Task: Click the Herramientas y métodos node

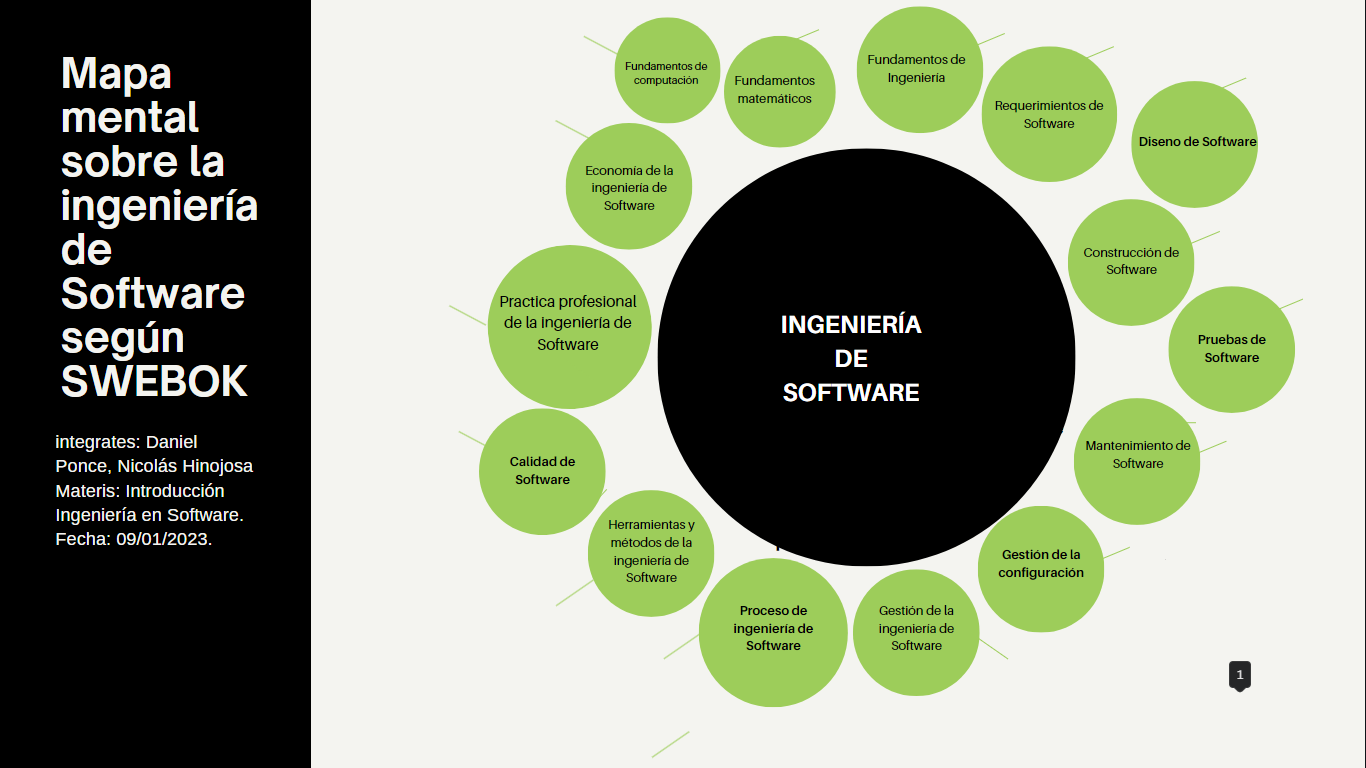Action: tap(651, 553)
